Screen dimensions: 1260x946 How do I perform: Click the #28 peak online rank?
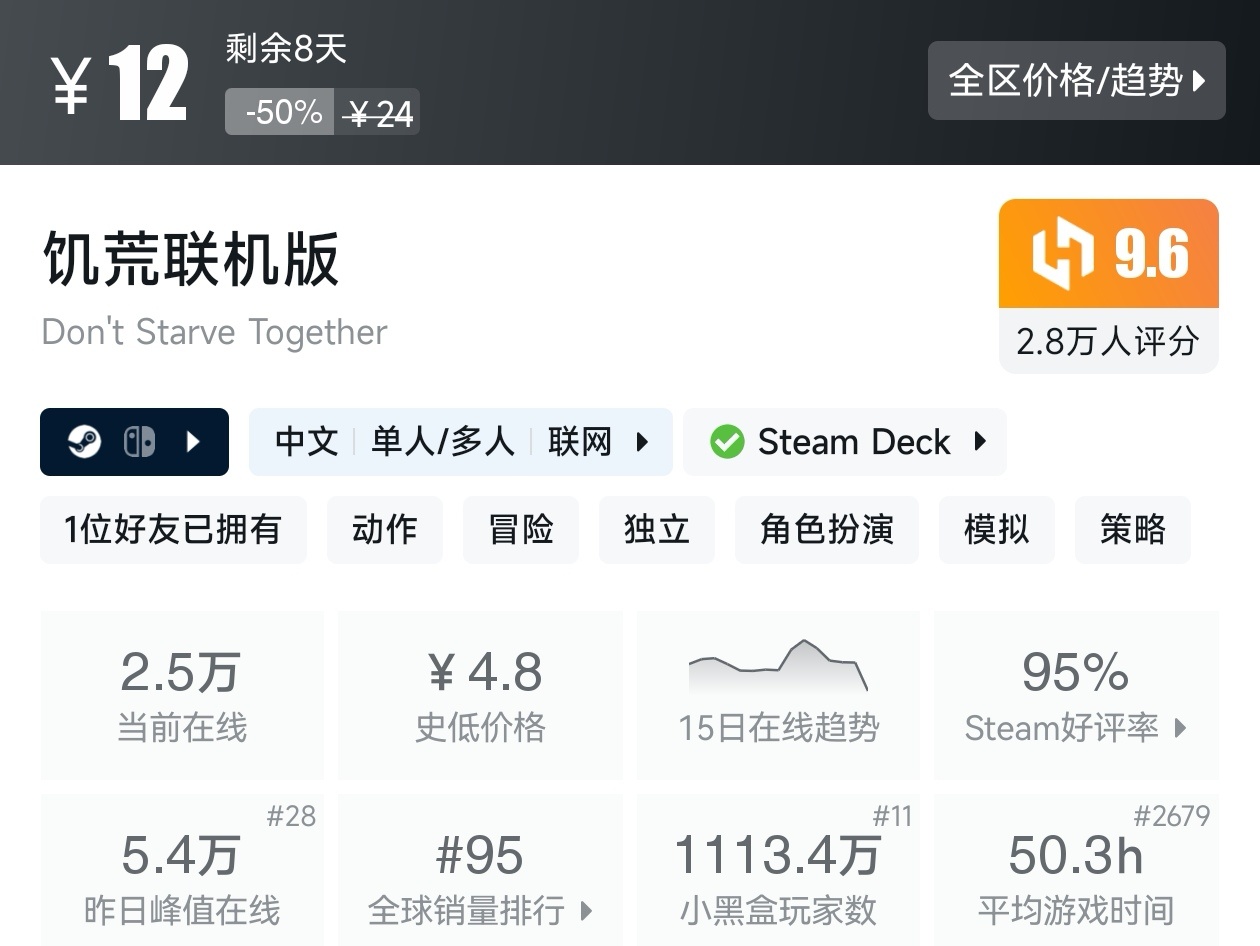291,816
